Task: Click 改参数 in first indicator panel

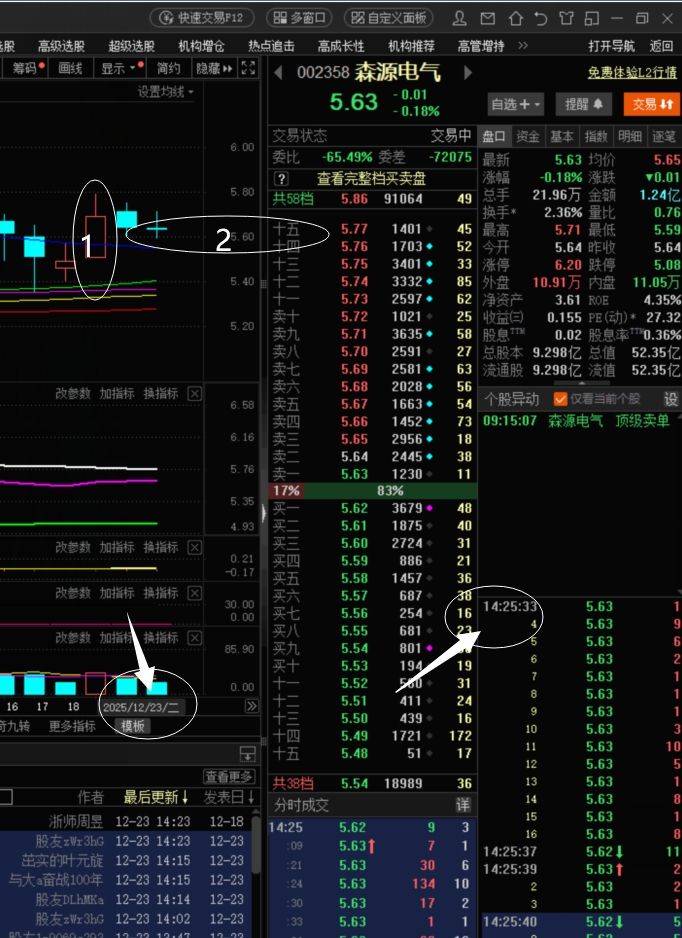Action: [73, 394]
